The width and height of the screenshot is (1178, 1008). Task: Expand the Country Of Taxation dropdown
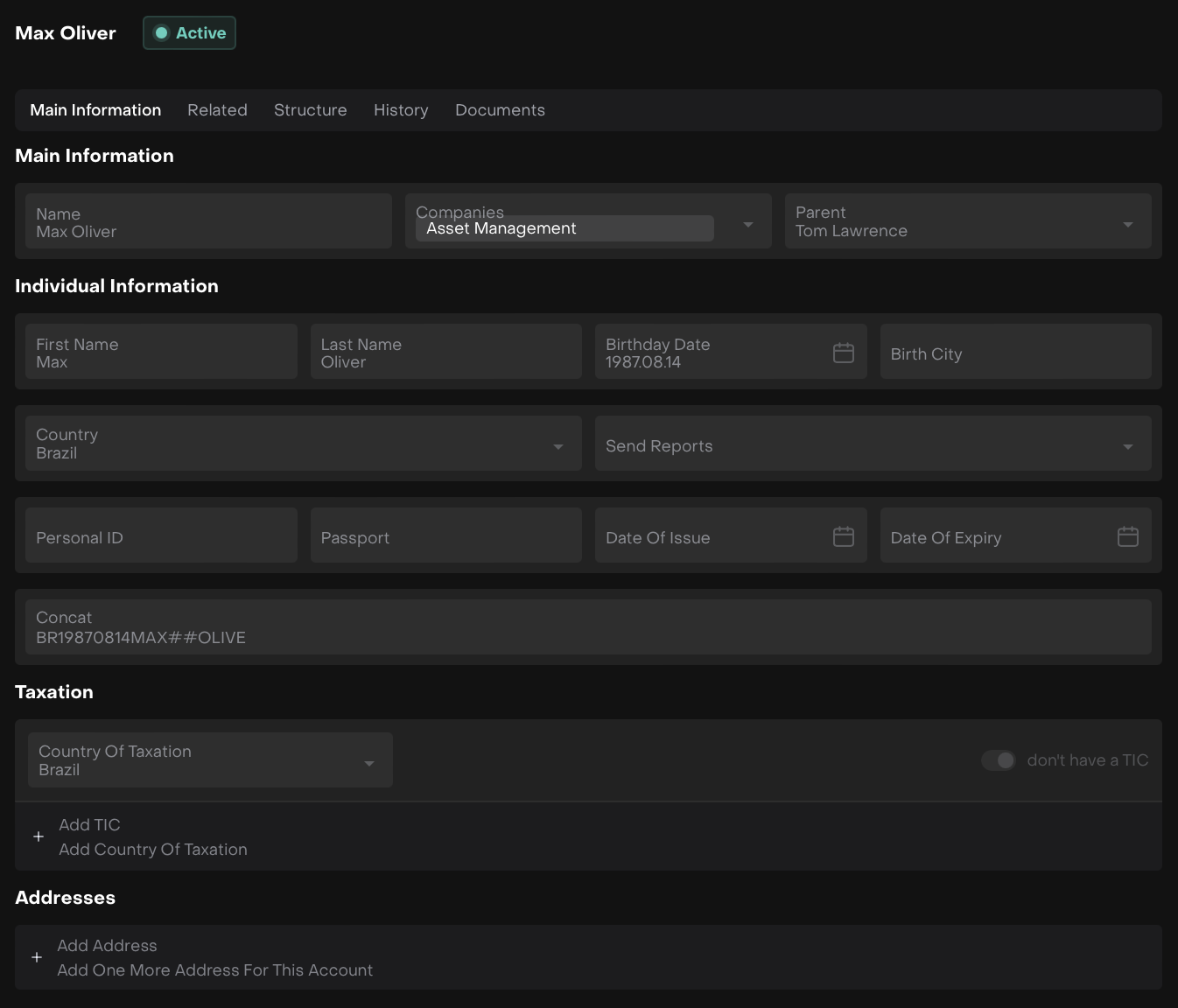[x=368, y=764]
